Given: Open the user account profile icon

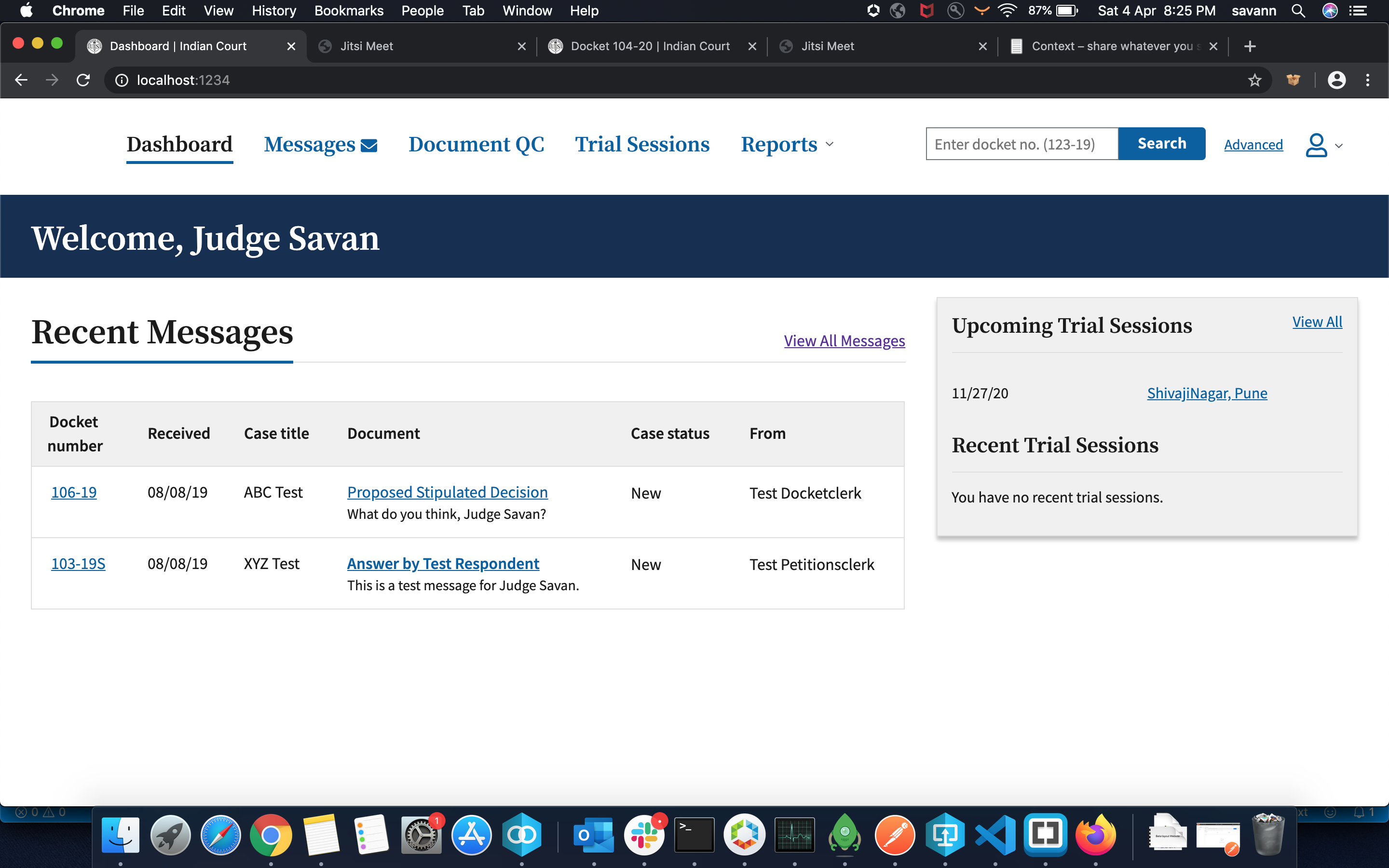Looking at the screenshot, I should click(x=1316, y=145).
